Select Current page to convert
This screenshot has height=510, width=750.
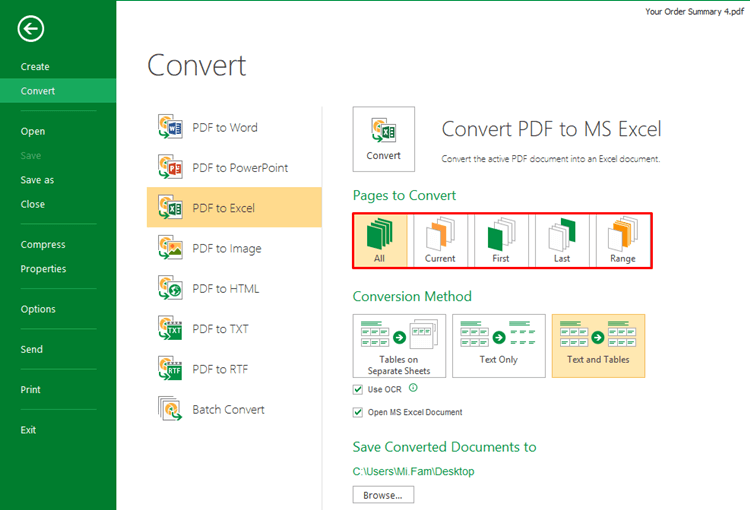tap(440, 241)
